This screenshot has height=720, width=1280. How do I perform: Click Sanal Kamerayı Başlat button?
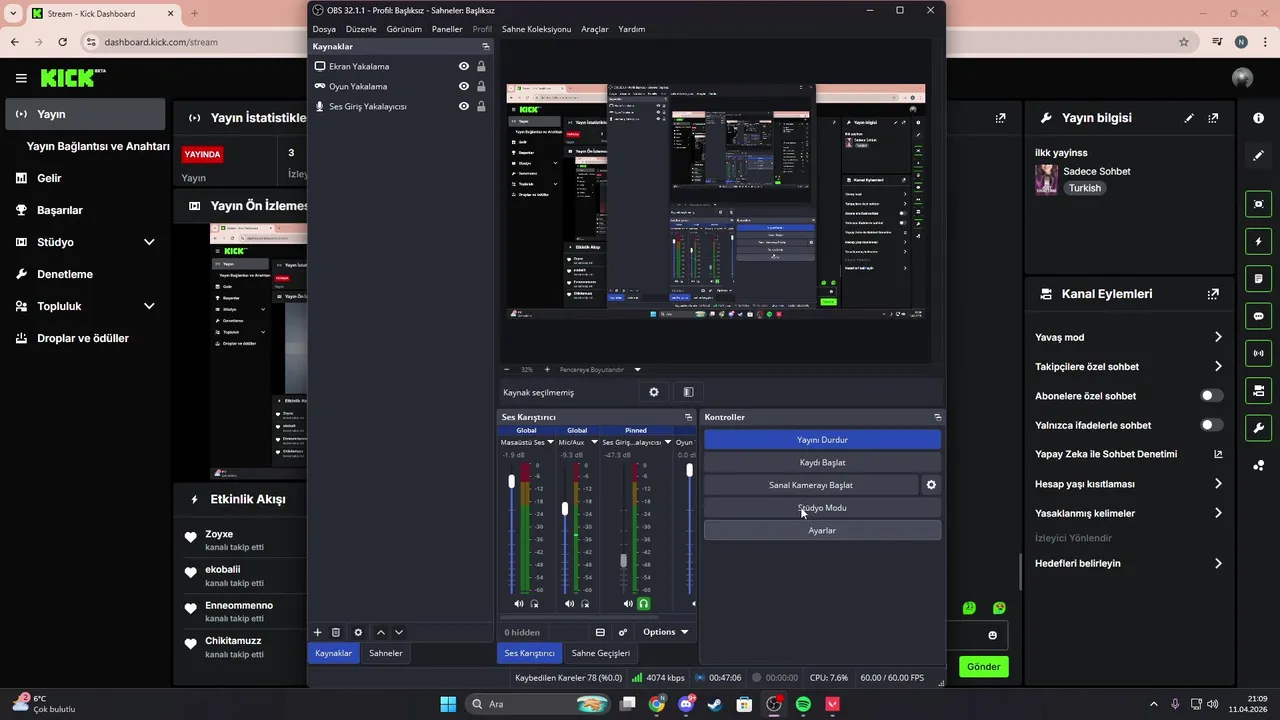click(x=811, y=485)
